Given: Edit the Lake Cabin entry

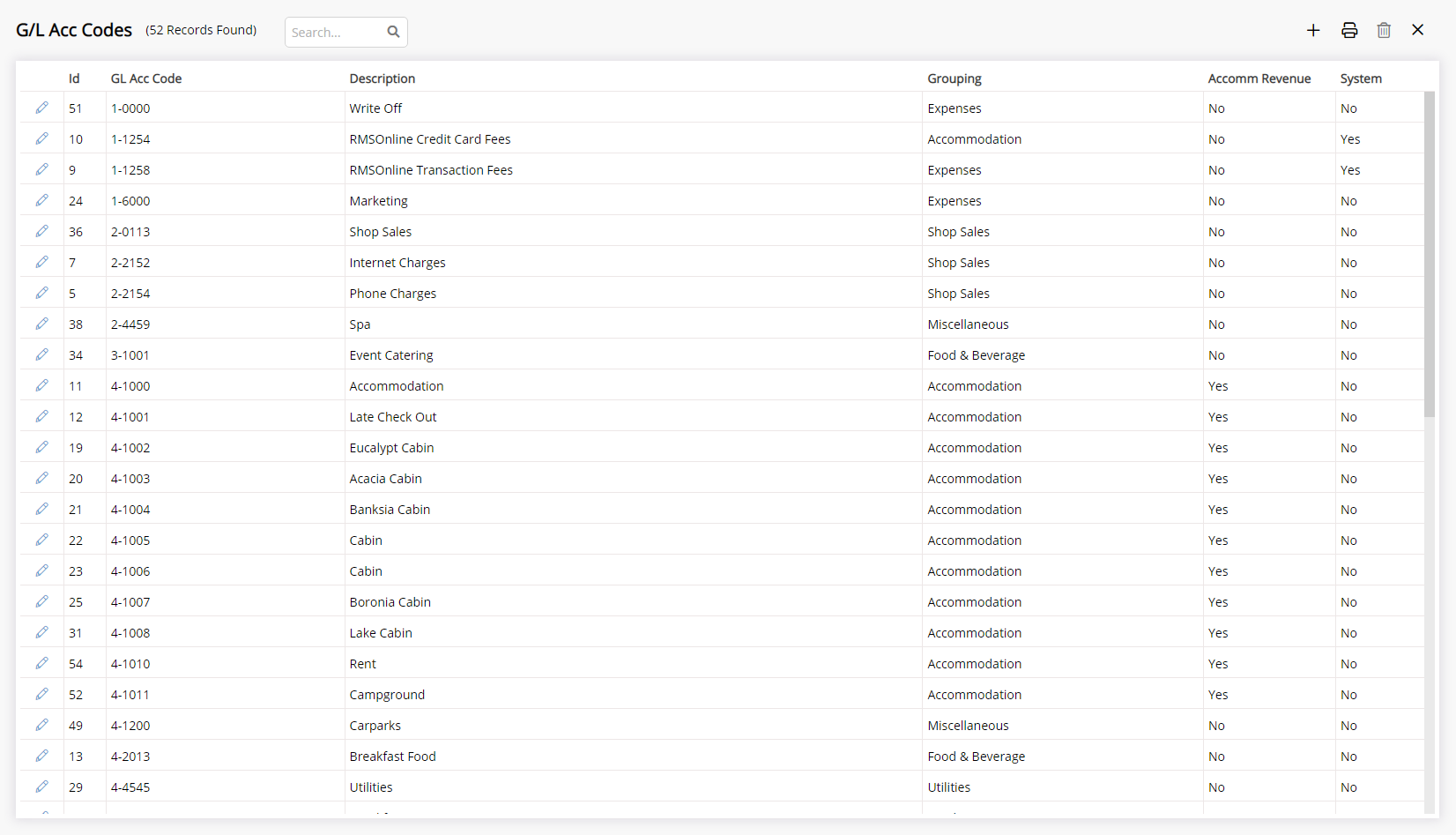Looking at the screenshot, I should coord(41,632).
